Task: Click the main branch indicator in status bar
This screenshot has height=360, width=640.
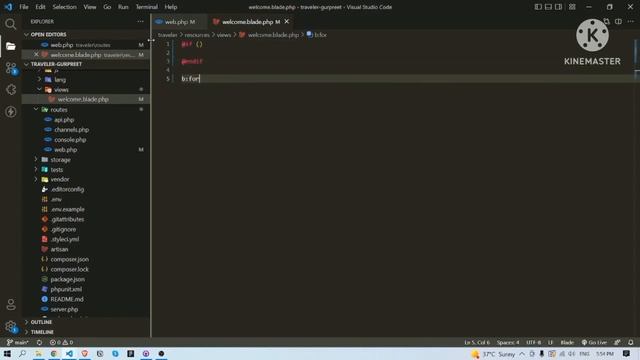Action: pyautogui.click(x=18, y=342)
